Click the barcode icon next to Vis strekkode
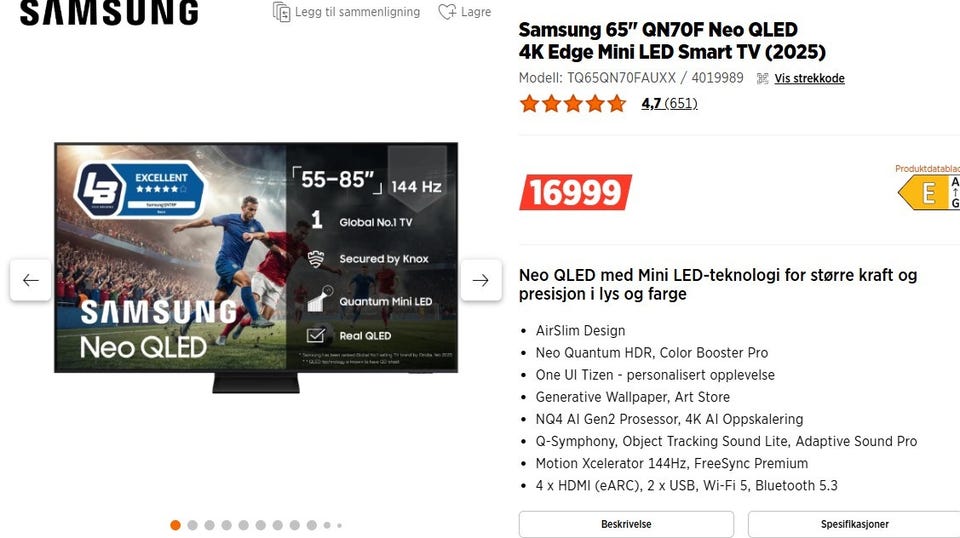This screenshot has height=538, width=960. click(762, 78)
